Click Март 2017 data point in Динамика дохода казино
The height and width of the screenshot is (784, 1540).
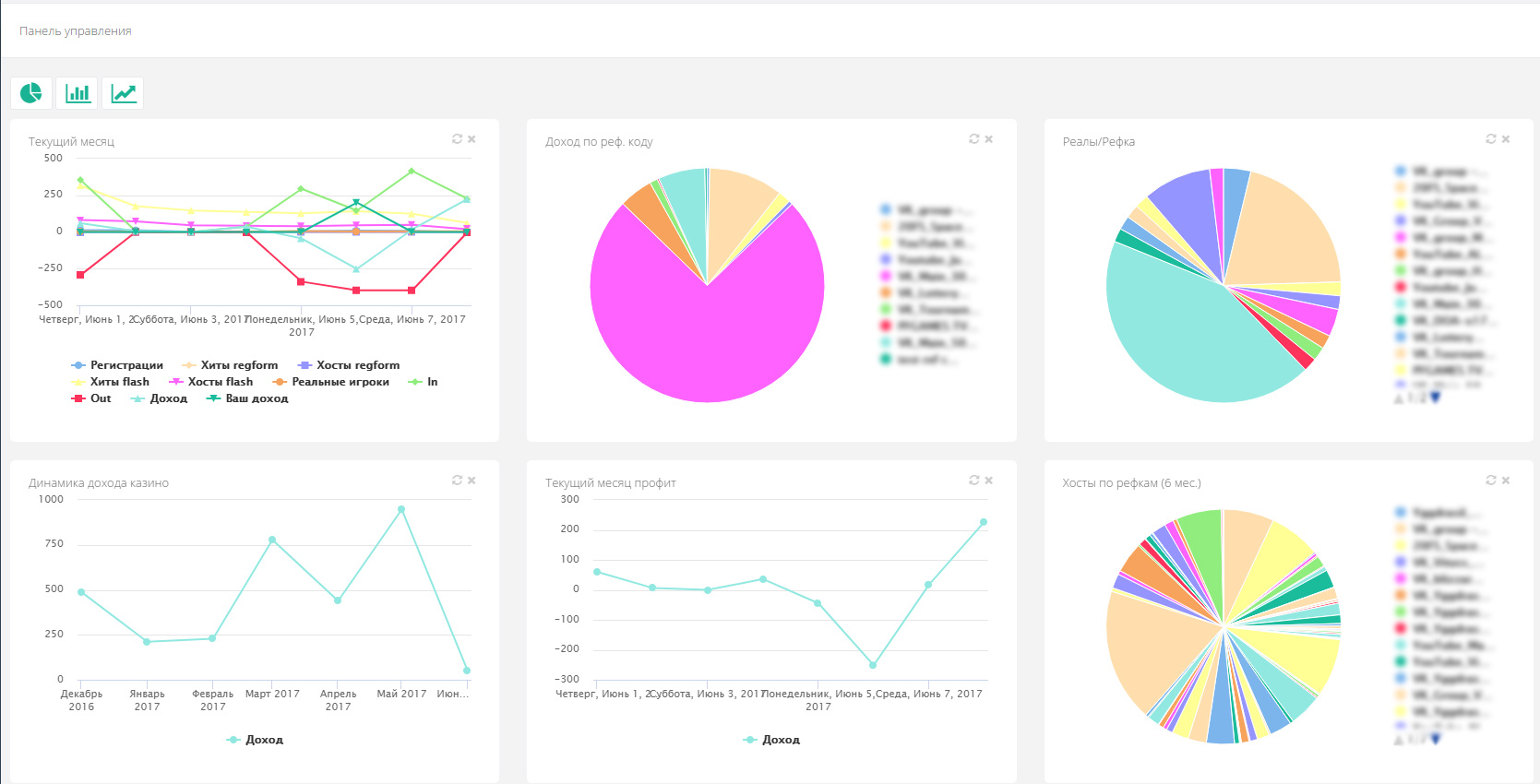coord(272,540)
